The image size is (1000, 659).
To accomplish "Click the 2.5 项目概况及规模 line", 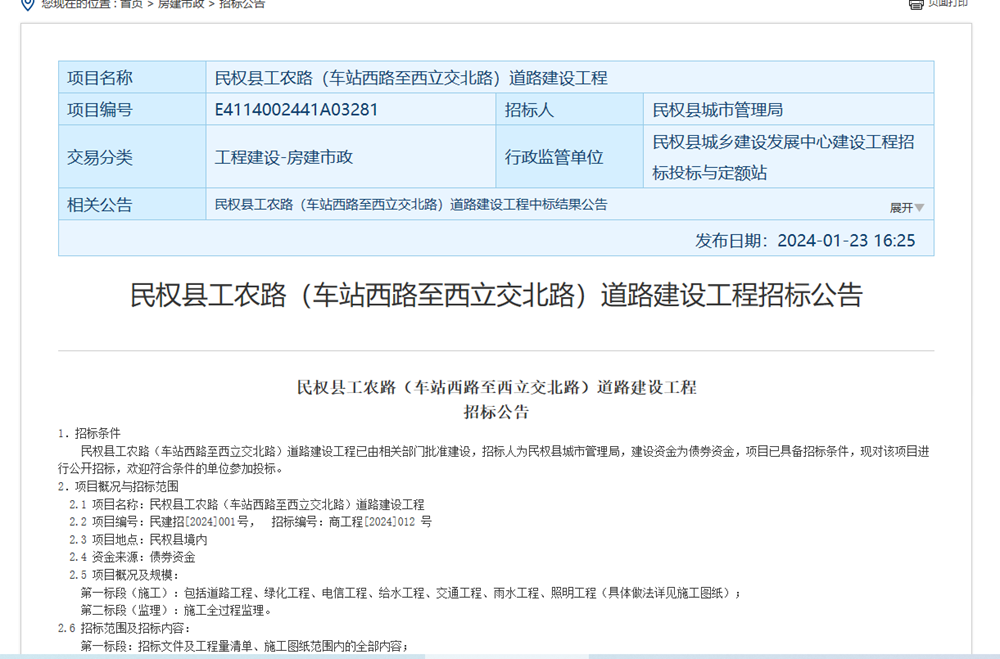I will point(124,575).
